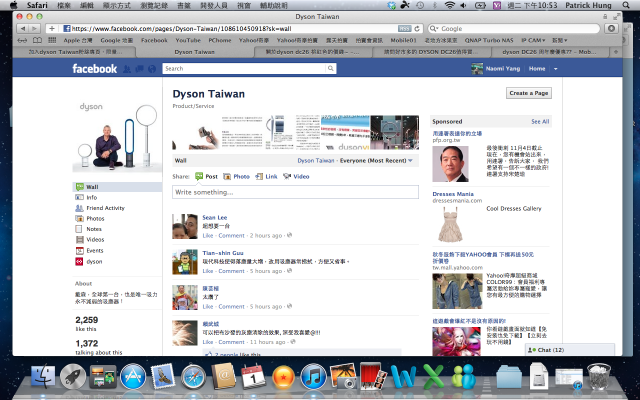Open friend requests icon in Facebook header
Screen dimensions: 640x400
127,69
